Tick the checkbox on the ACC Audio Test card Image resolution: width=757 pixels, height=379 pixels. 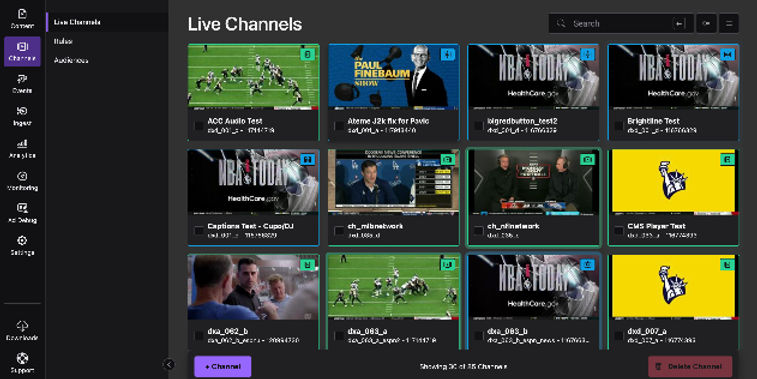click(x=198, y=126)
